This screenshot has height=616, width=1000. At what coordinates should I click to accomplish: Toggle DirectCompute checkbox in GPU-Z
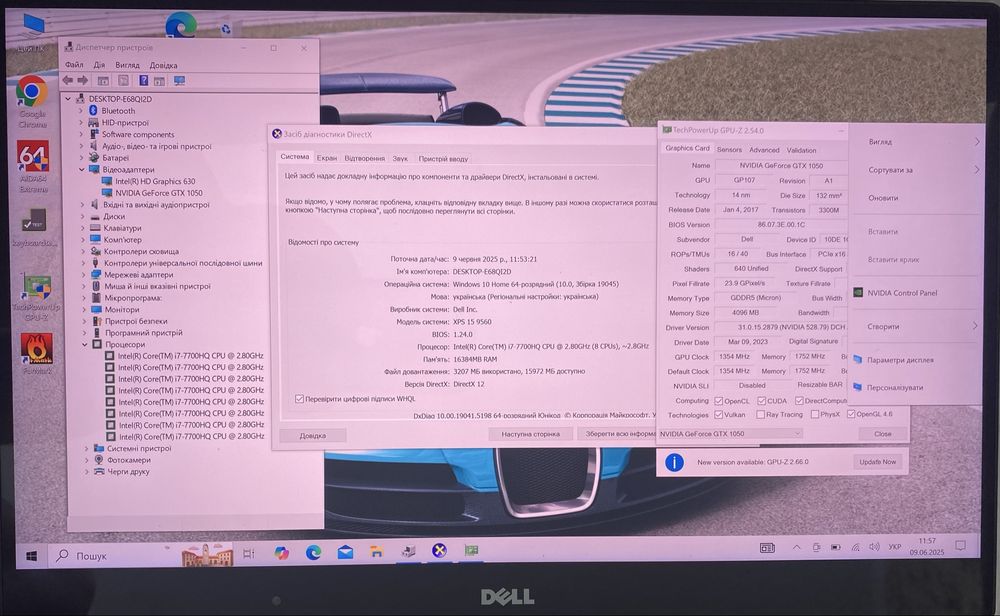pos(799,400)
